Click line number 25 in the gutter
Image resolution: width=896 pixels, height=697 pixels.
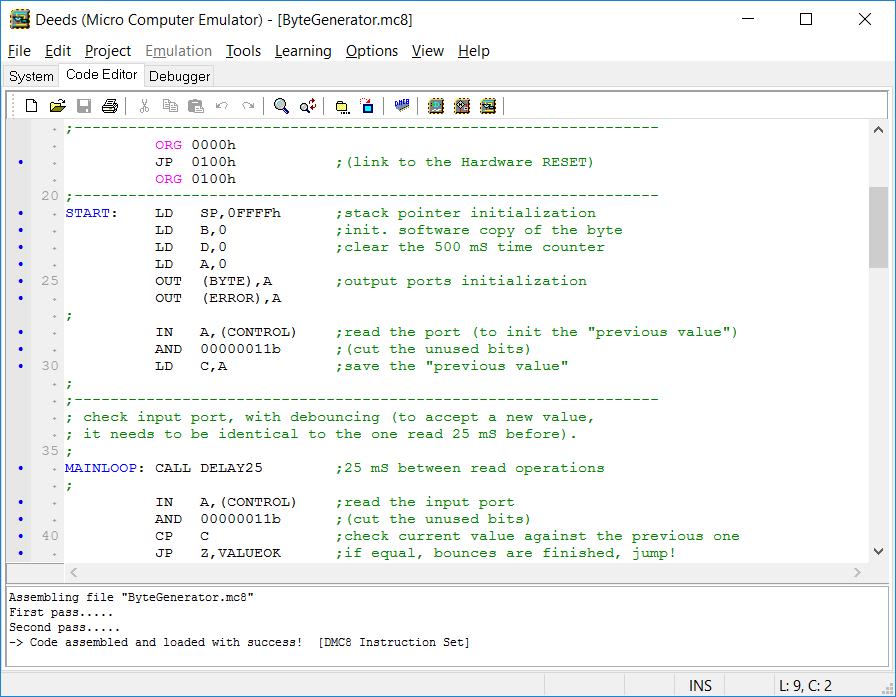[50, 281]
